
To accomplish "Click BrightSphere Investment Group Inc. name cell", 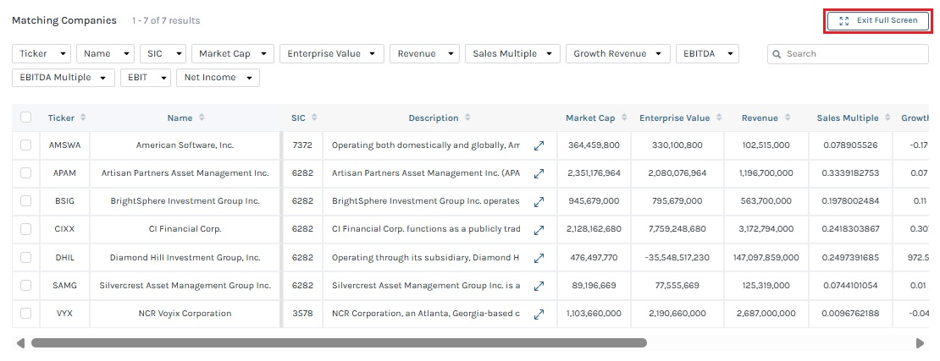I will click(185, 201).
